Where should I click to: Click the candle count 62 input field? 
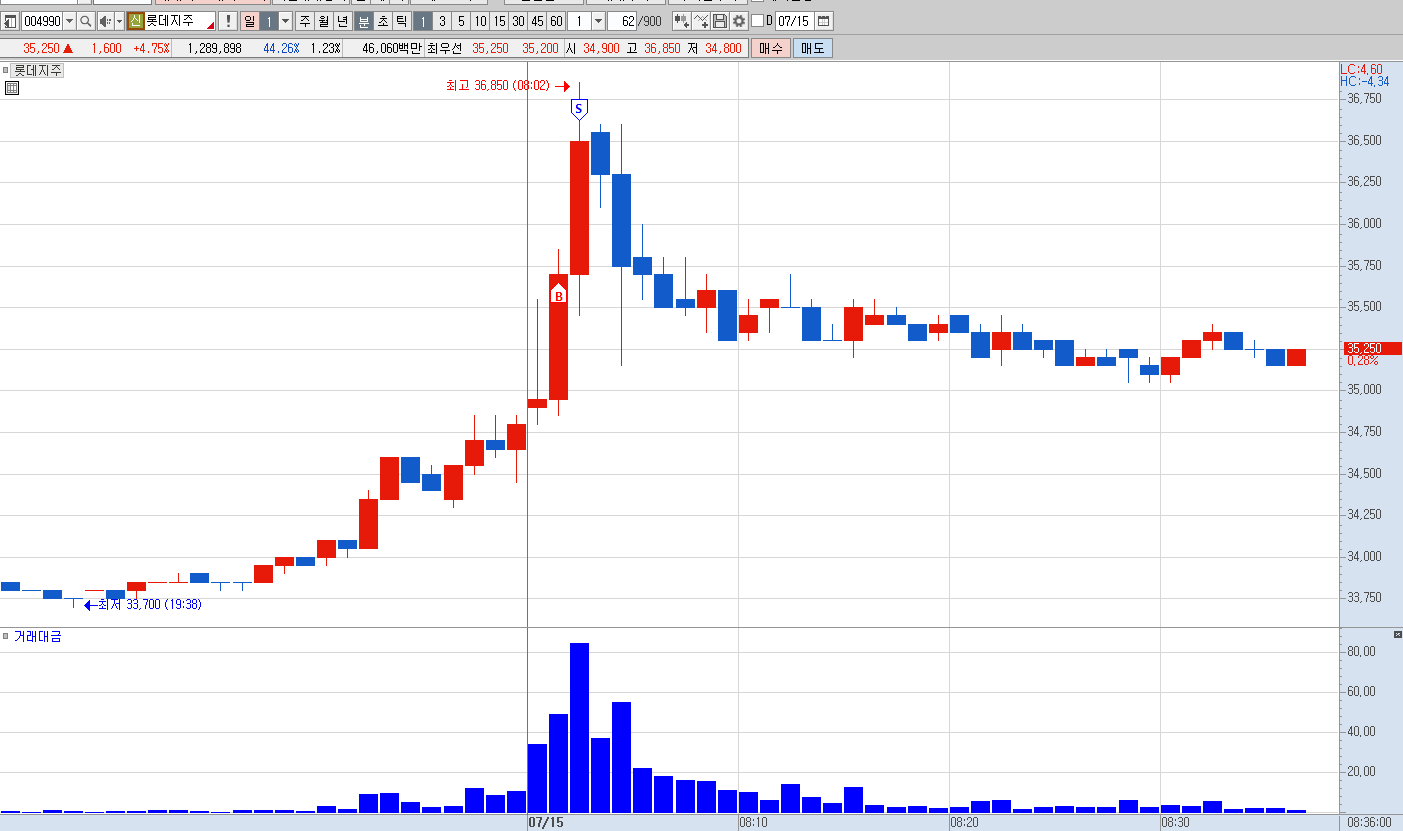622,21
